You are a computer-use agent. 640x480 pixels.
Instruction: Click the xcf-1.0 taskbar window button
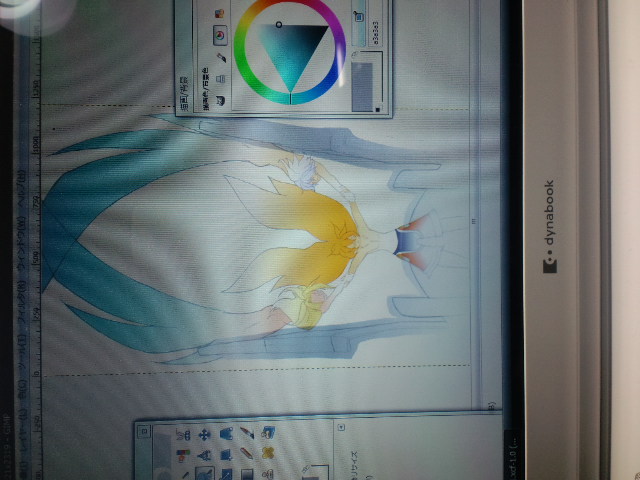click(512, 455)
